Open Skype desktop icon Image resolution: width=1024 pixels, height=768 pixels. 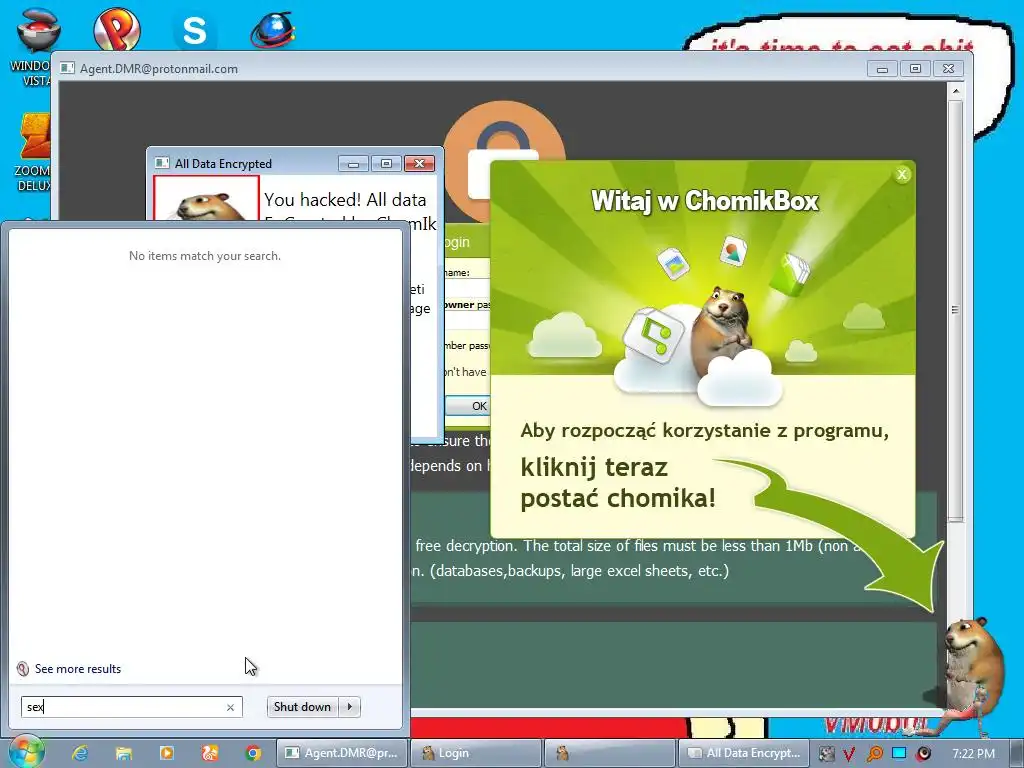click(x=195, y=30)
